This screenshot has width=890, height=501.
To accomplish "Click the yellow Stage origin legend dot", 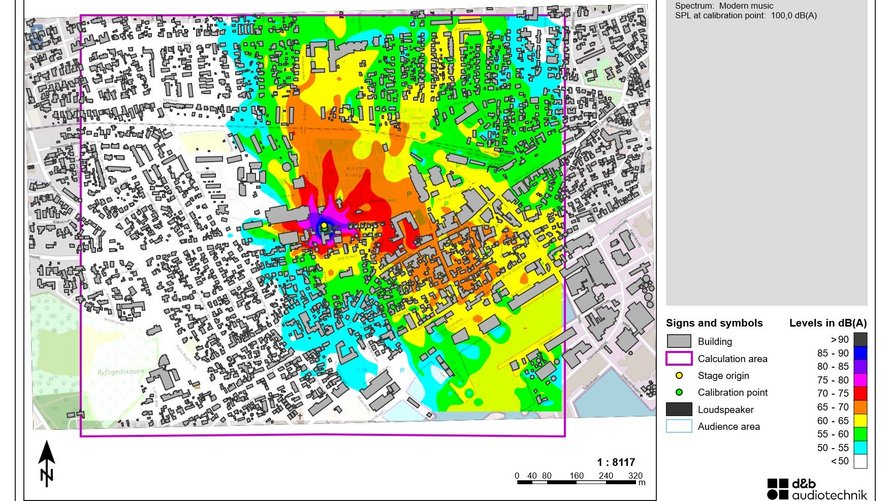I will point(679,375).
